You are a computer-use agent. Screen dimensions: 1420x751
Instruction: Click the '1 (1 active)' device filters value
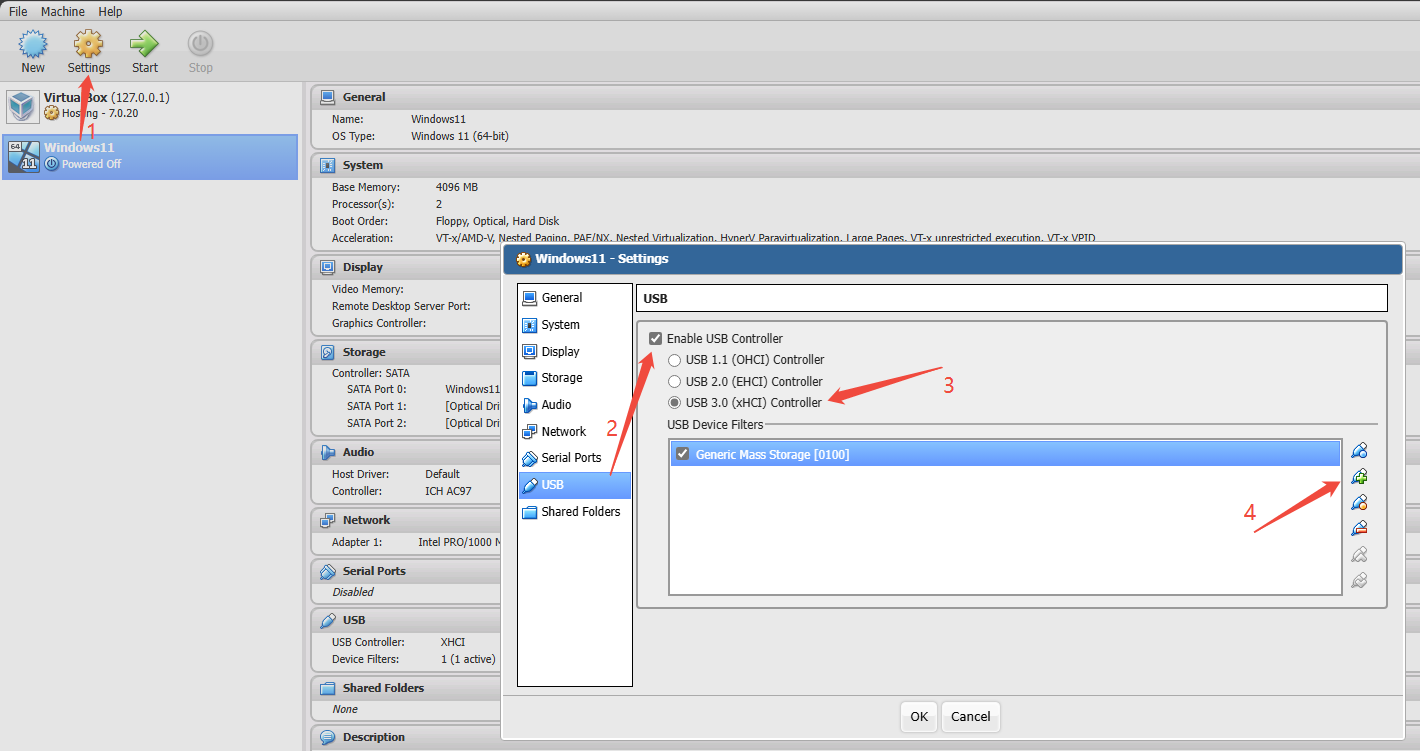tap(468, 659)
